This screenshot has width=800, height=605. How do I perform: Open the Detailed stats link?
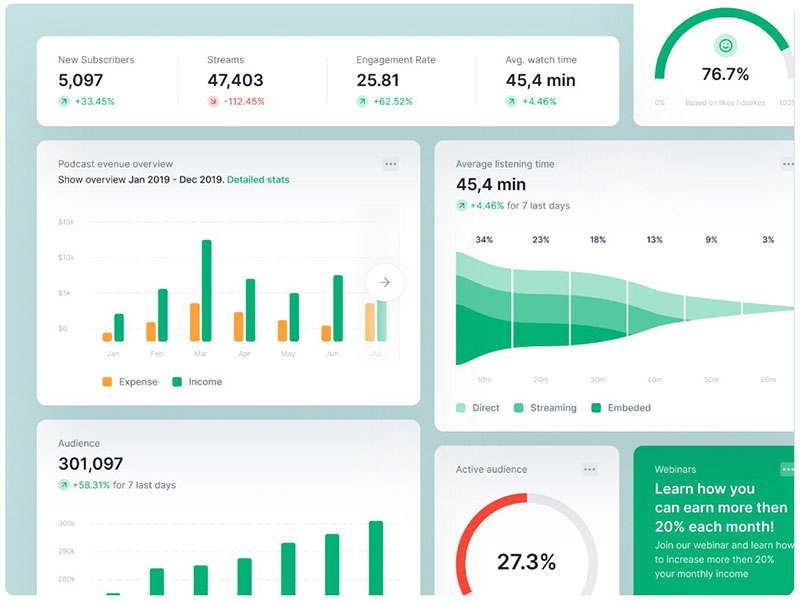click(258, 180)
